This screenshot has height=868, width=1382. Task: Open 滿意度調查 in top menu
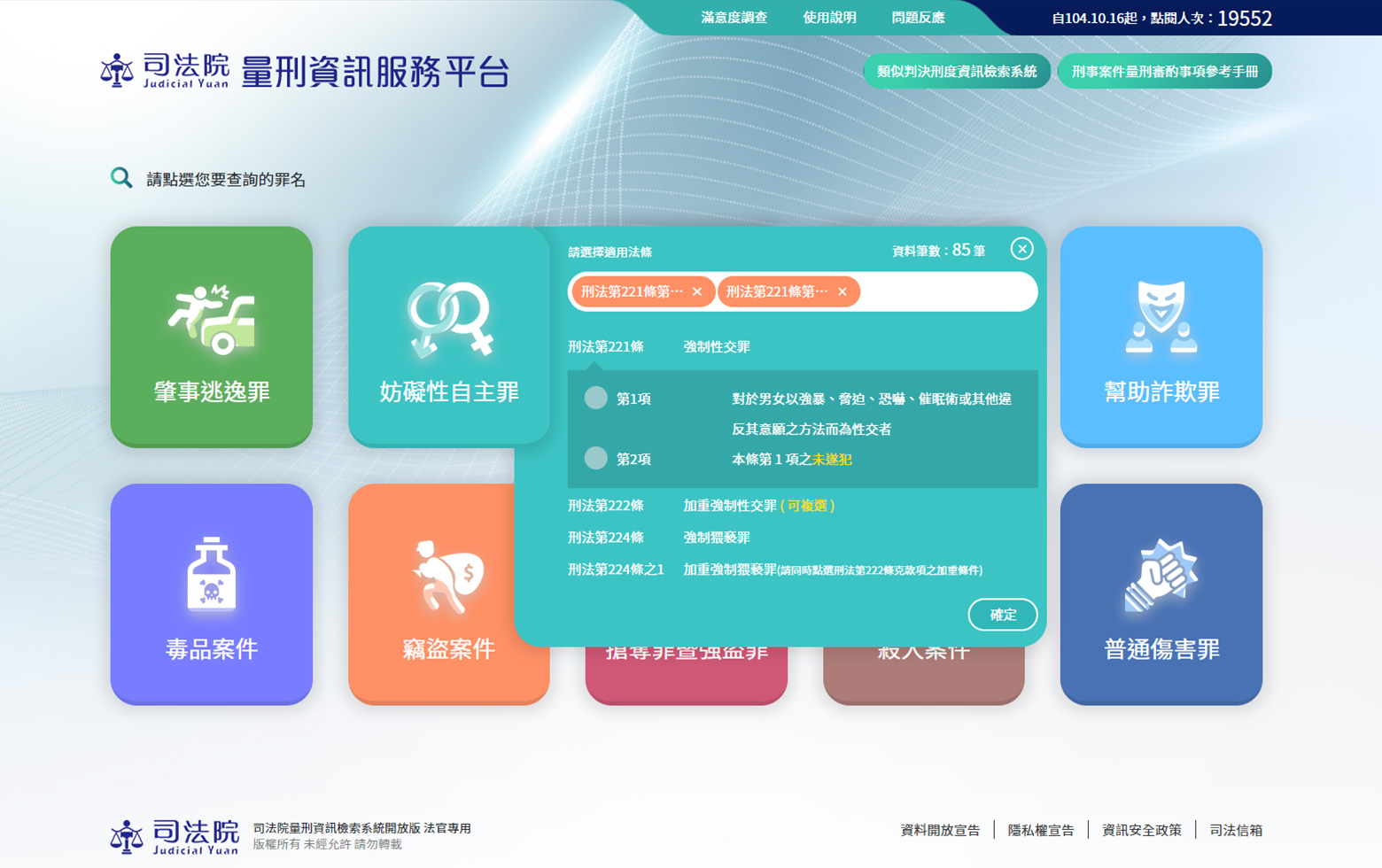pos(734,18)
